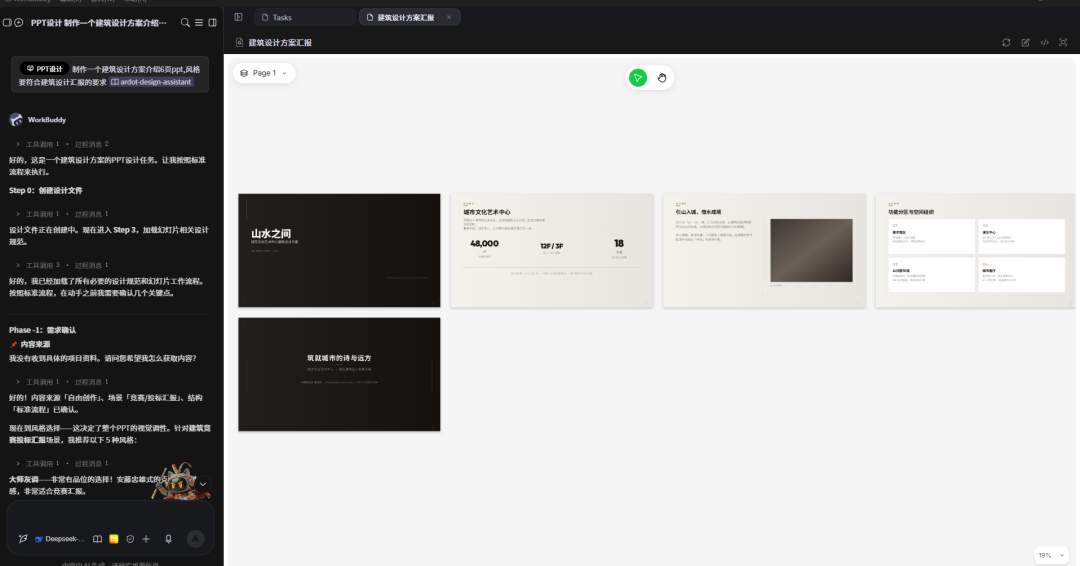Open the 城市文化艺术中心 slide
The height and width of the screenshot is (566, 1080).
(552, 250)
